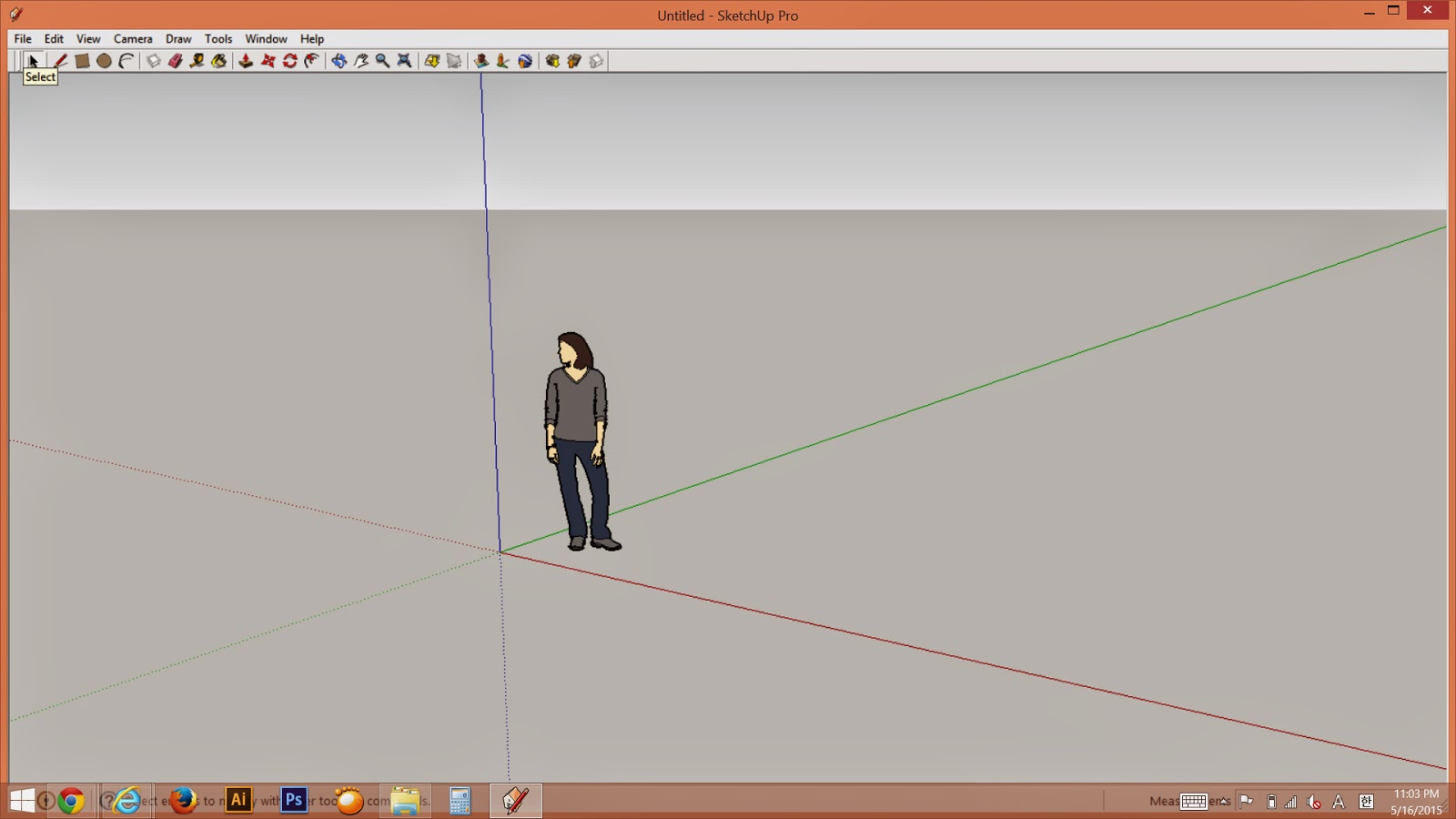Open the Draw menu
The image size is (1456, 819).
pos(177,39)
